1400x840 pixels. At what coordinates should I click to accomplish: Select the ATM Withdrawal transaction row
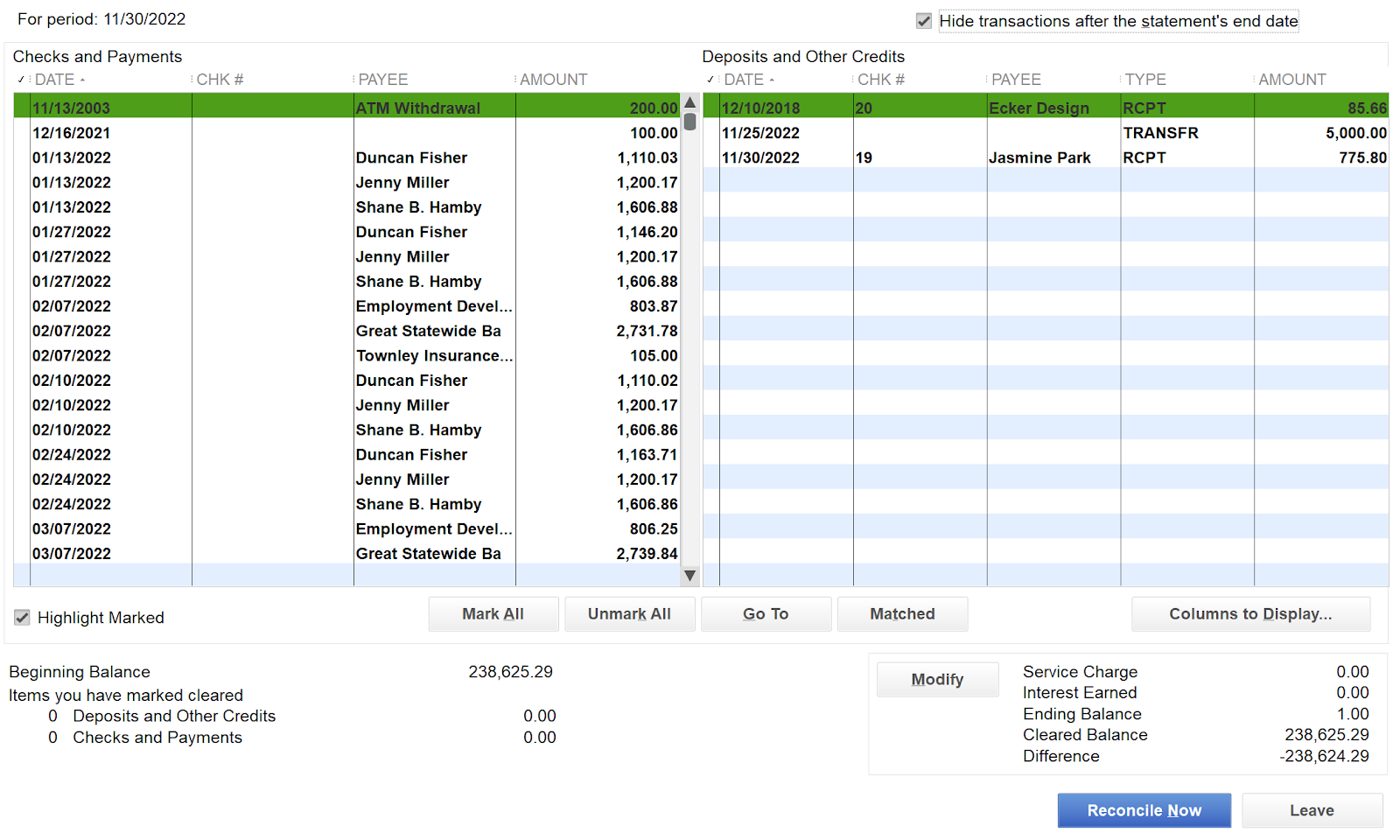pyautogui.click(x=350, y=107)
